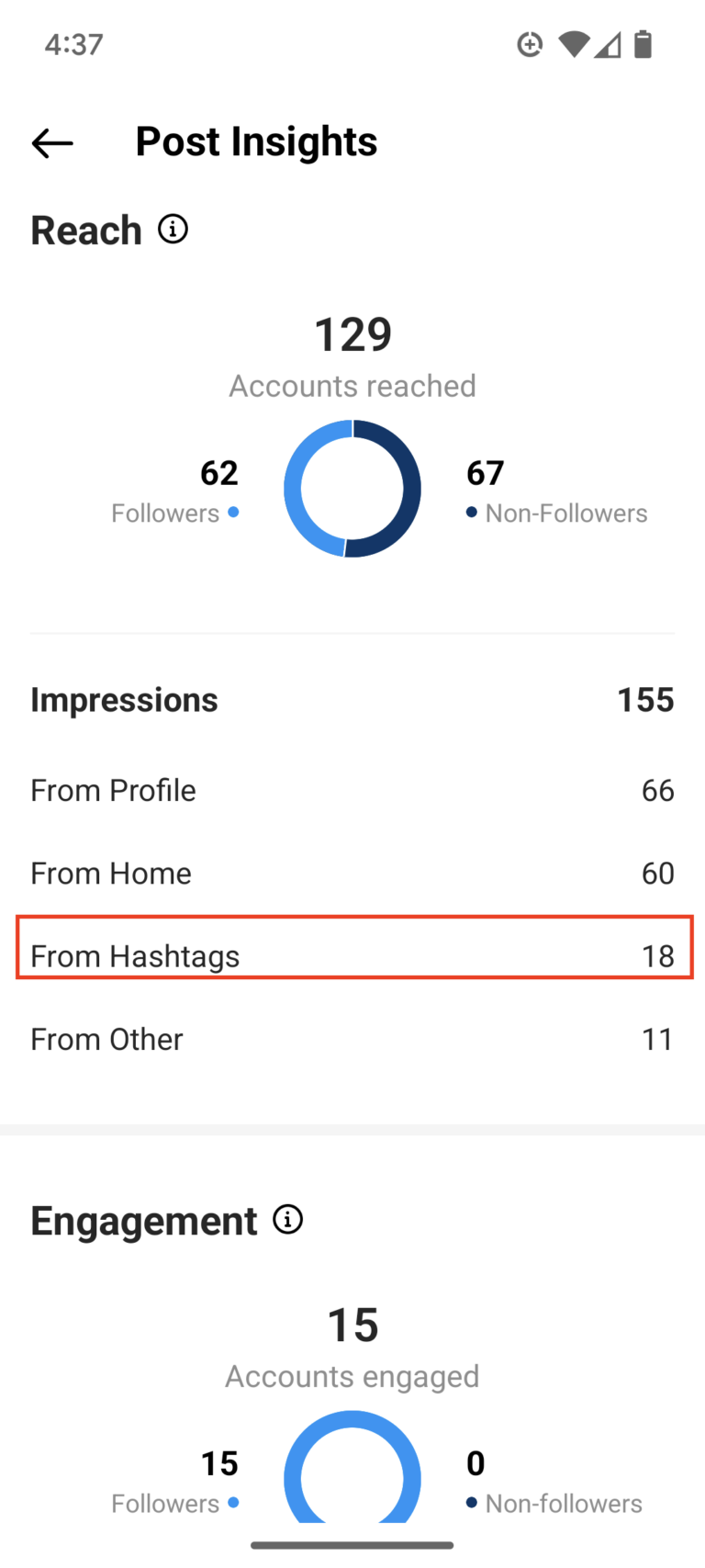Tap the bottom home gesture bar
The height and width of the screenshot is (1568, 705).
(352, 1545)
